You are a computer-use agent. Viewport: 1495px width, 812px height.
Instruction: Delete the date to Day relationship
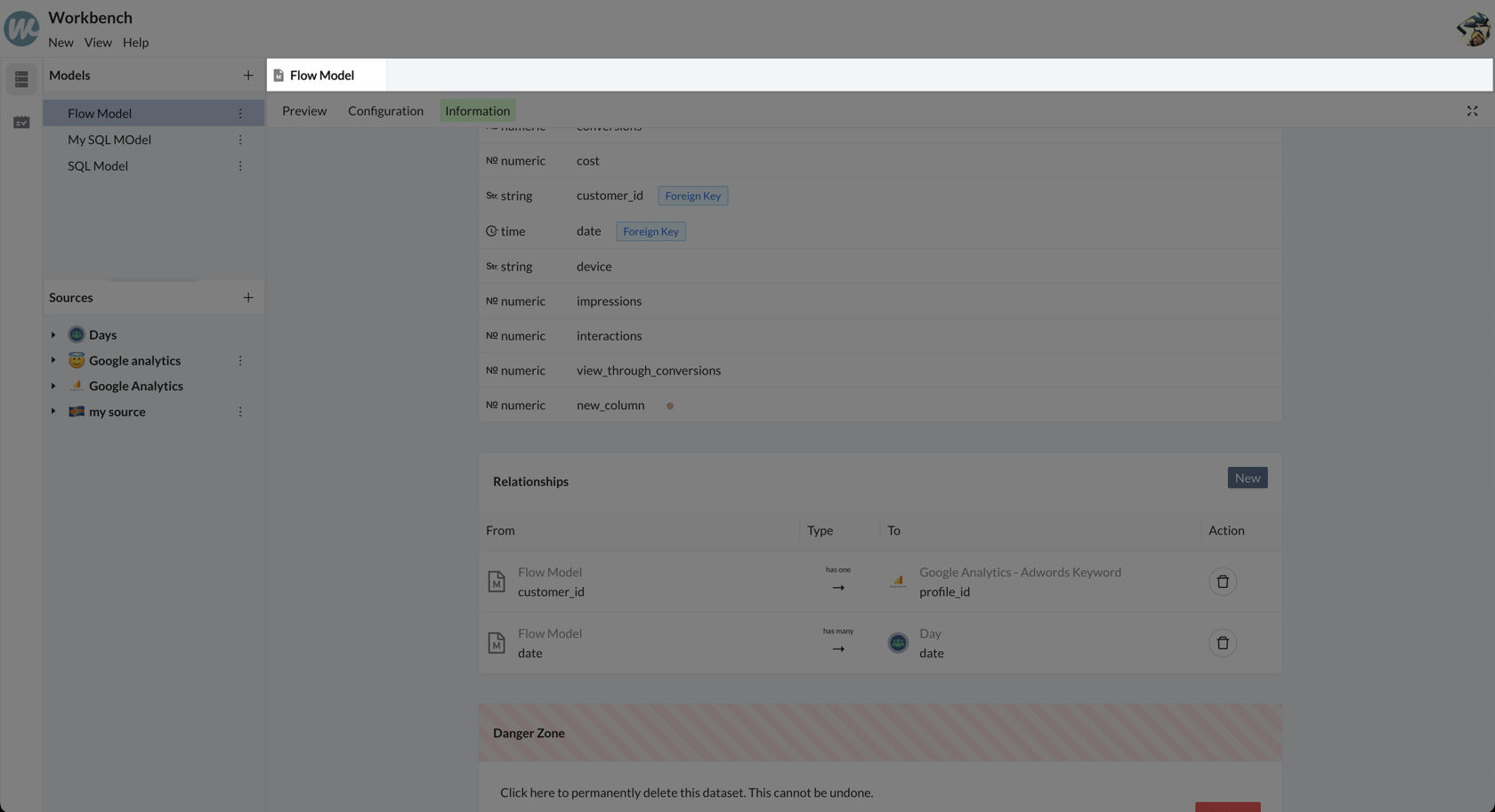coord(1222,643)
